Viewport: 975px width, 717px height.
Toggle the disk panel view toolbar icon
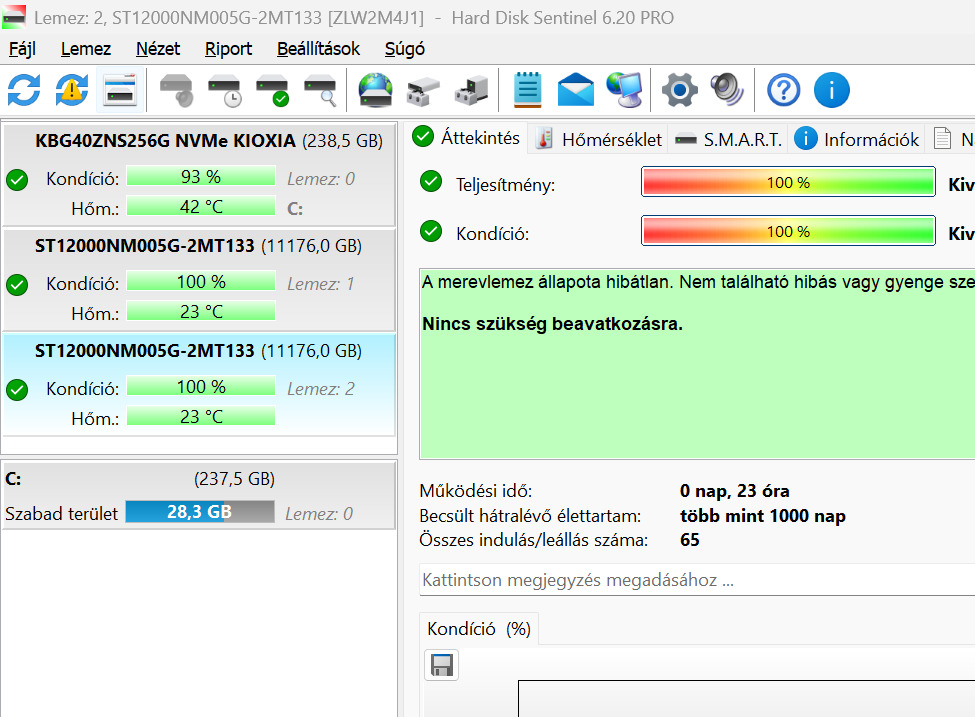tap(120, 90)
